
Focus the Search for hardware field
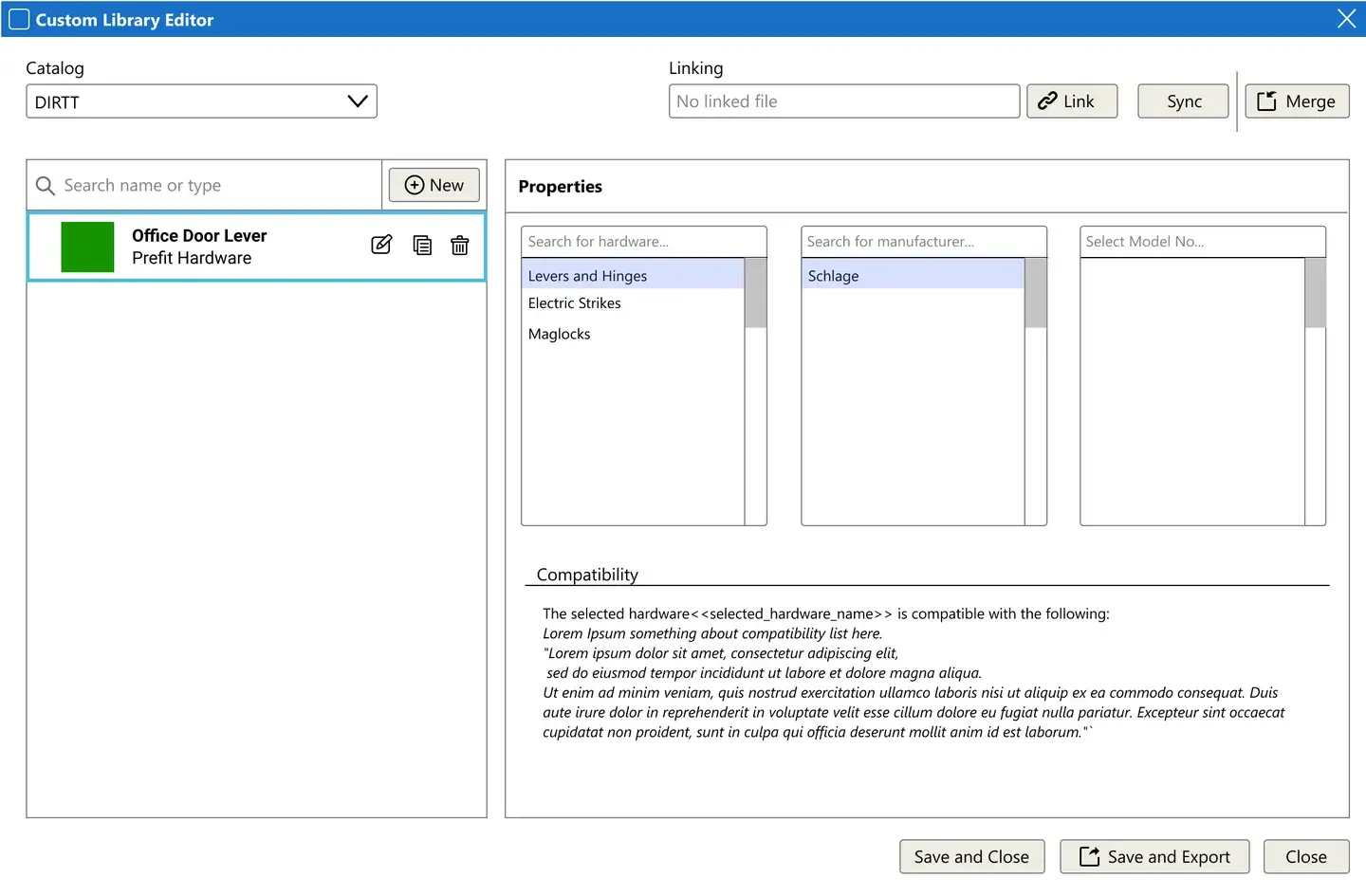[x=644, y=242]
